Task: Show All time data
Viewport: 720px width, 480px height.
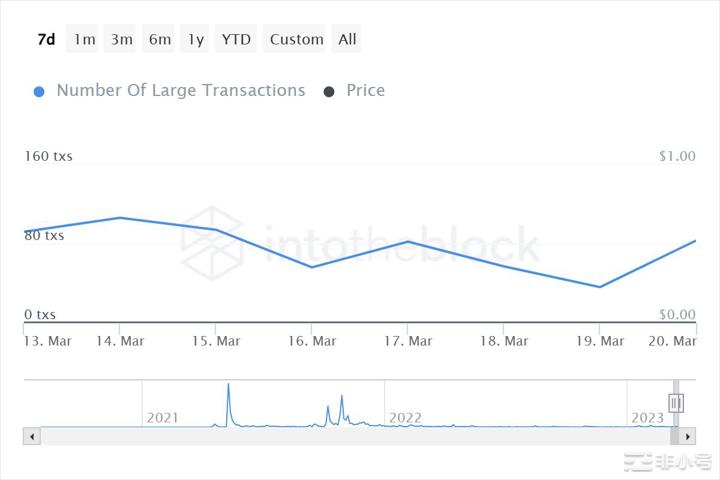Action: click(x=347, y=40)
